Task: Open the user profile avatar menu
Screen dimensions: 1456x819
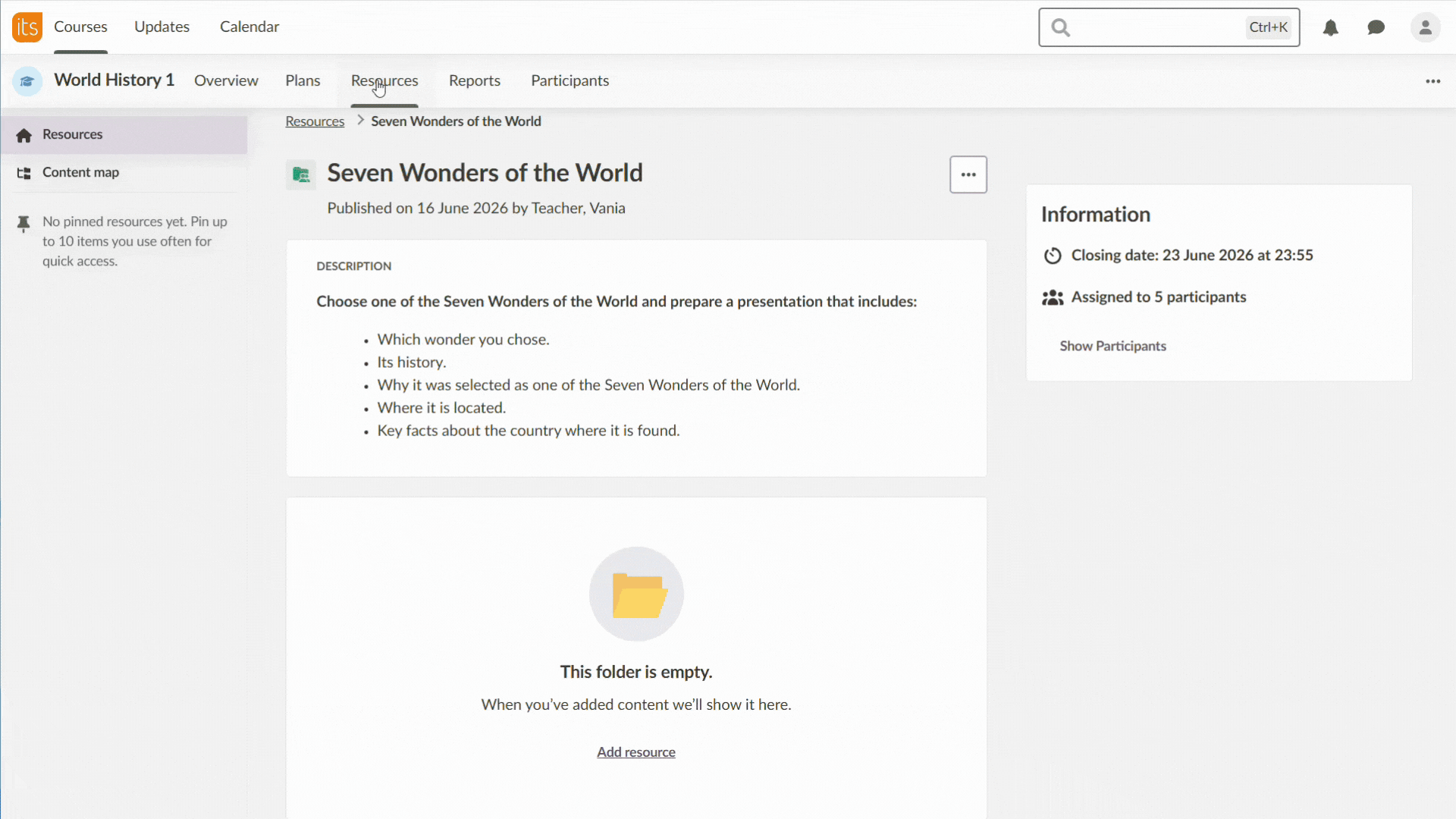Action: click(x=1426, y=28)
